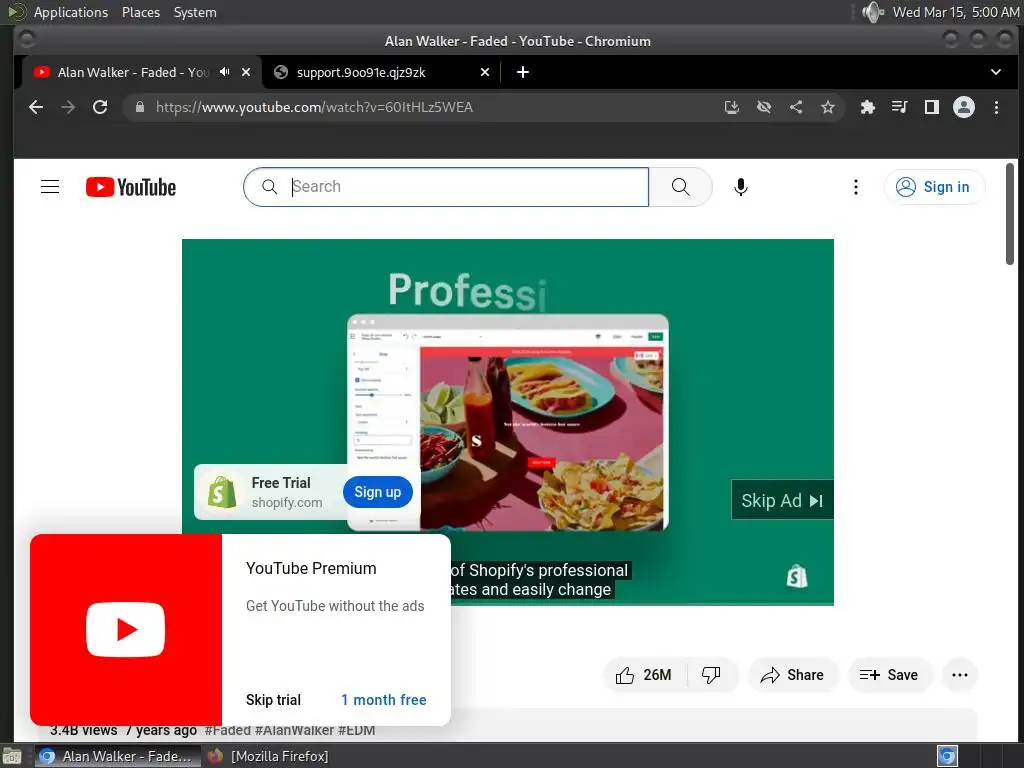Click the Shopify Sign up button

click(377, 492)
